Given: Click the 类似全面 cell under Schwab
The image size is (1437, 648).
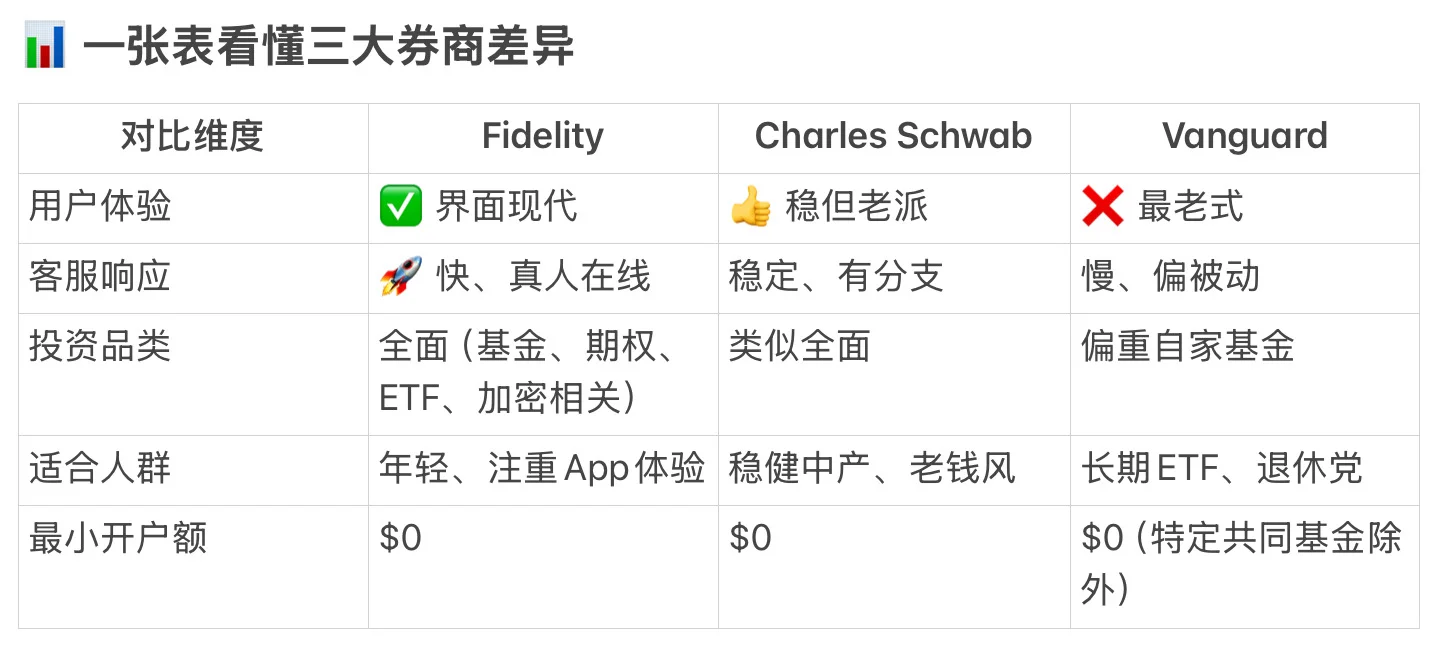Looking at the screenshot, I should (x=799, y=347).
